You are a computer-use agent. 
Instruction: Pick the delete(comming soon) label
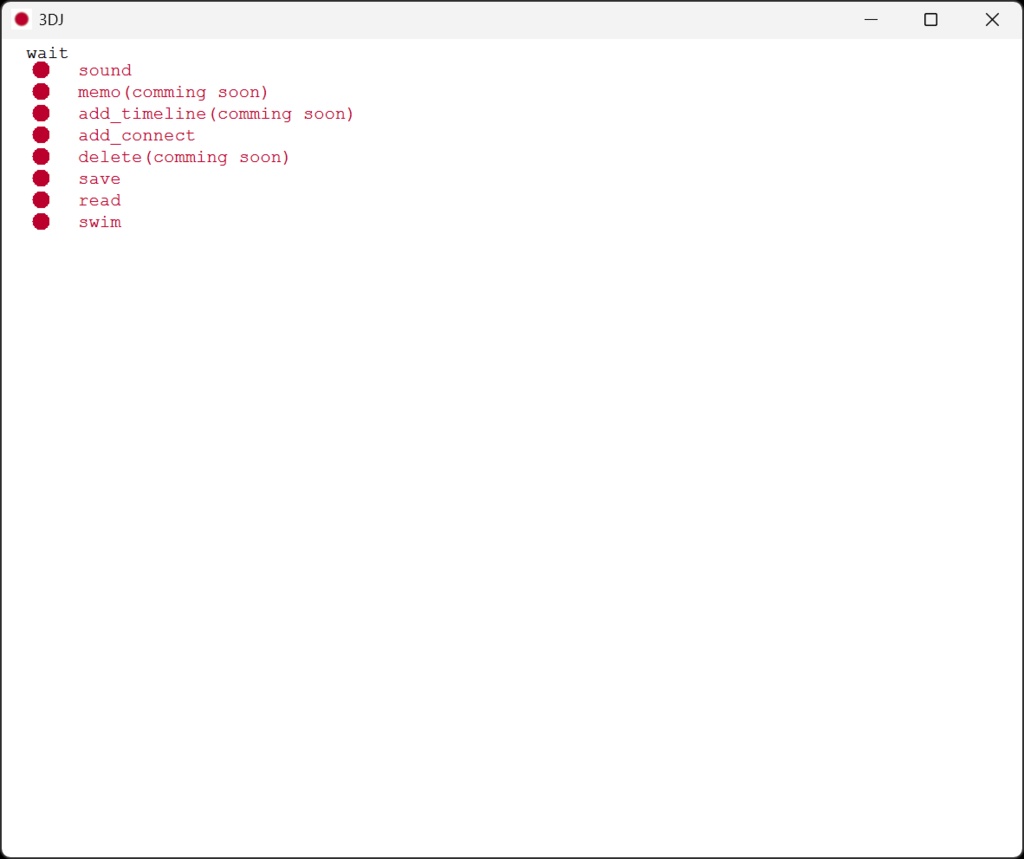[184, 157]
